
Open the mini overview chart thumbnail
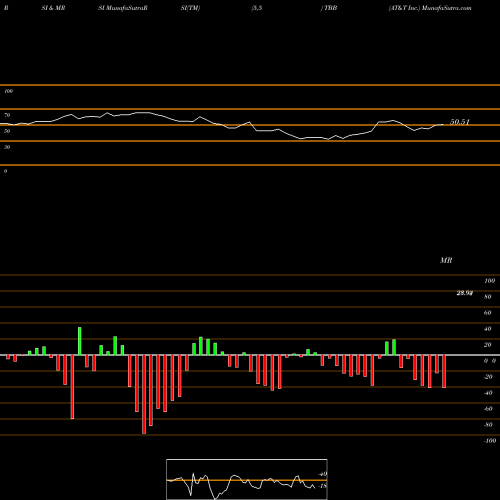click(x=247, y=479)
